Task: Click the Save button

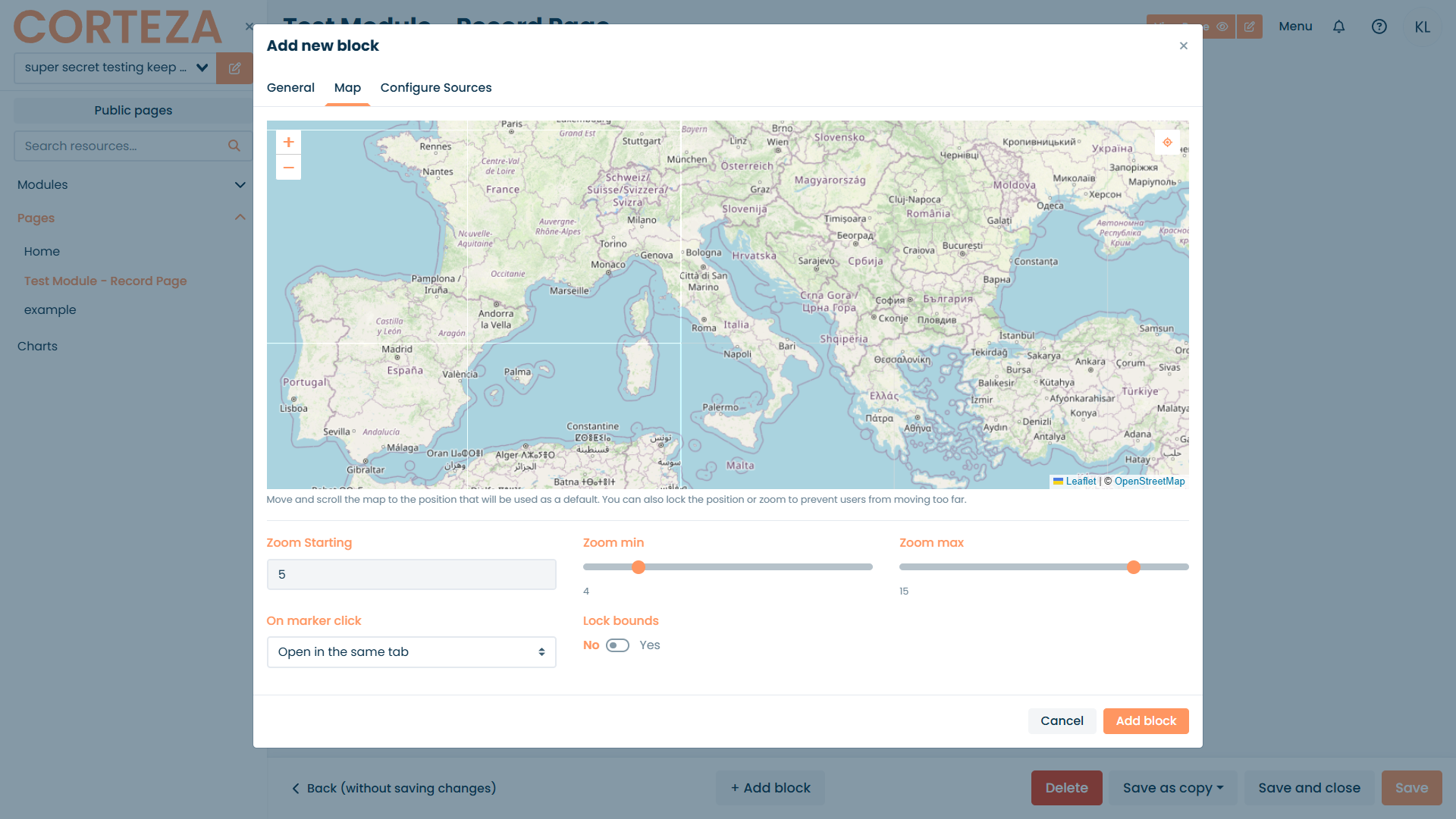Action: pos(1411,788)
